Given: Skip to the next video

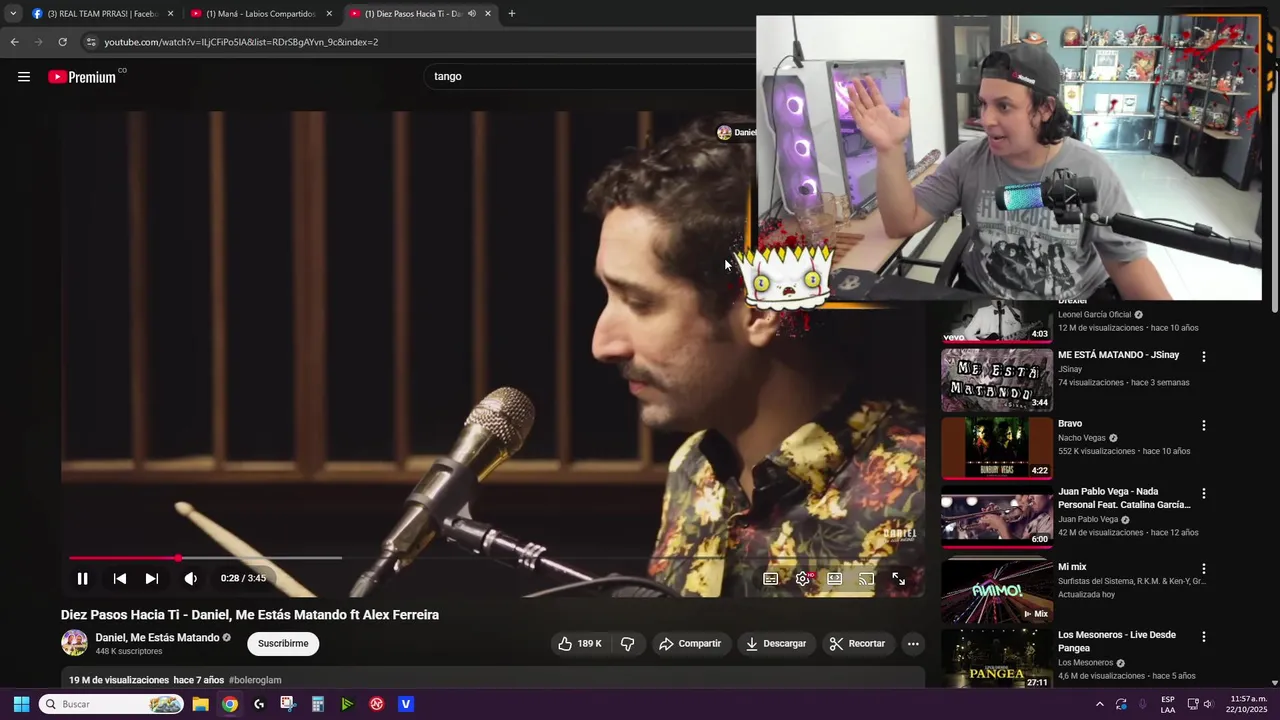Looking at the screenshot, I should click(x=151, y=578).
